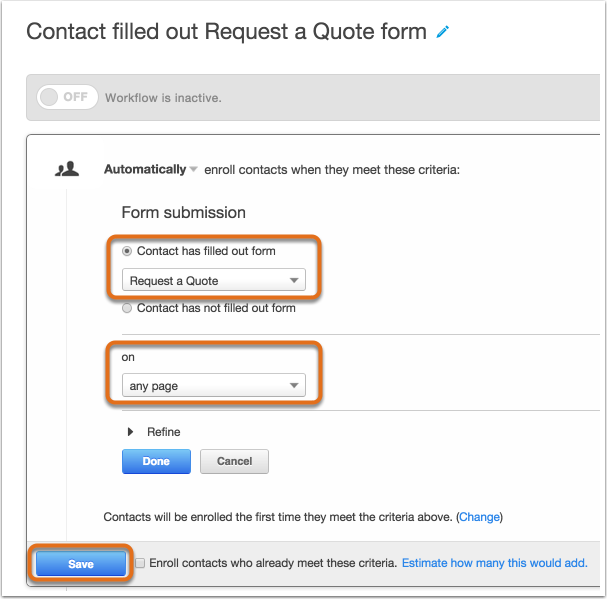Viewport: 607px width, 599px height.
Task: Select 'Contact has not filled out form' option
Action: point(127,308)
